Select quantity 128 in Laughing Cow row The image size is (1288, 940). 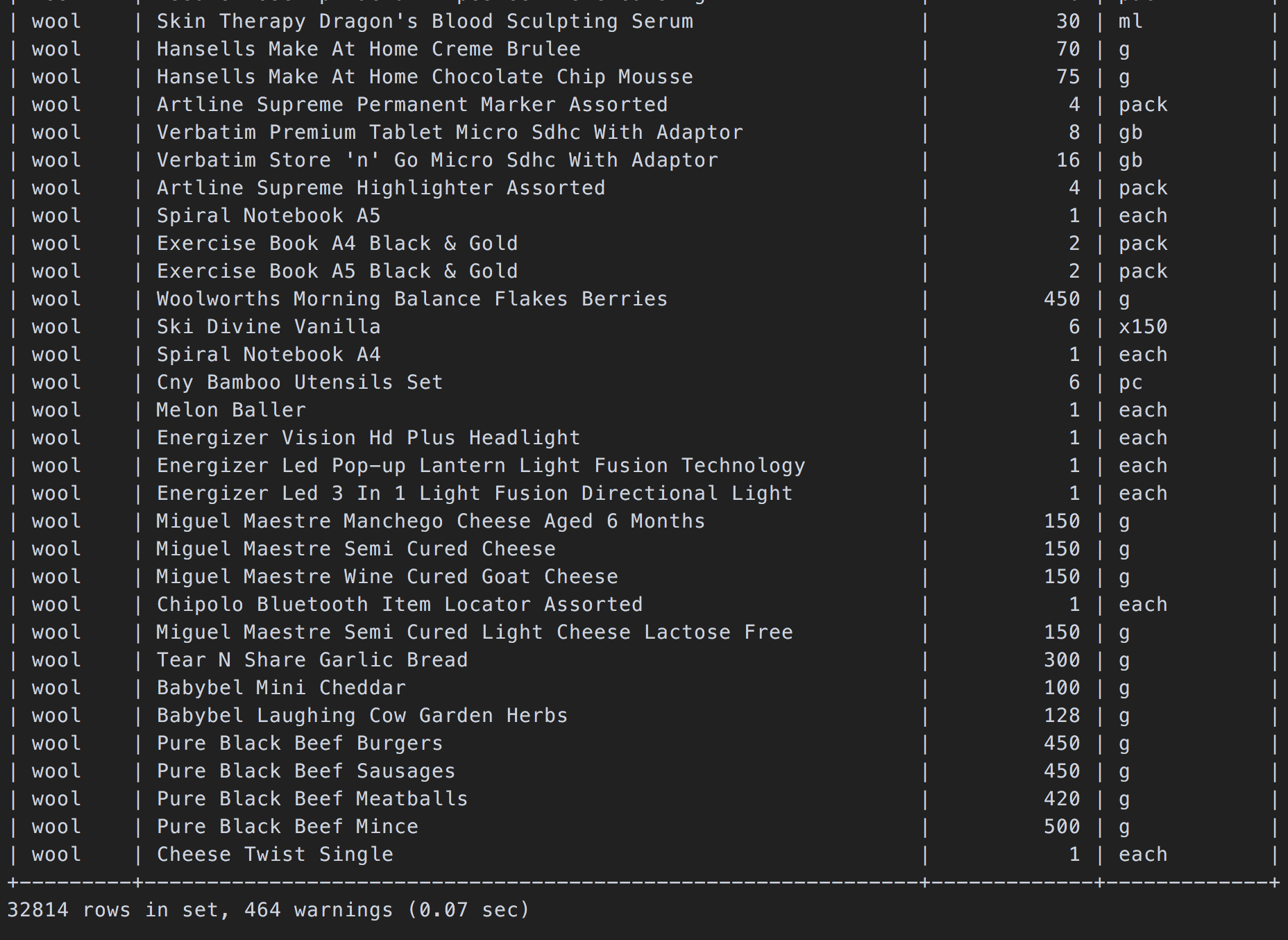click(1062, 716)
